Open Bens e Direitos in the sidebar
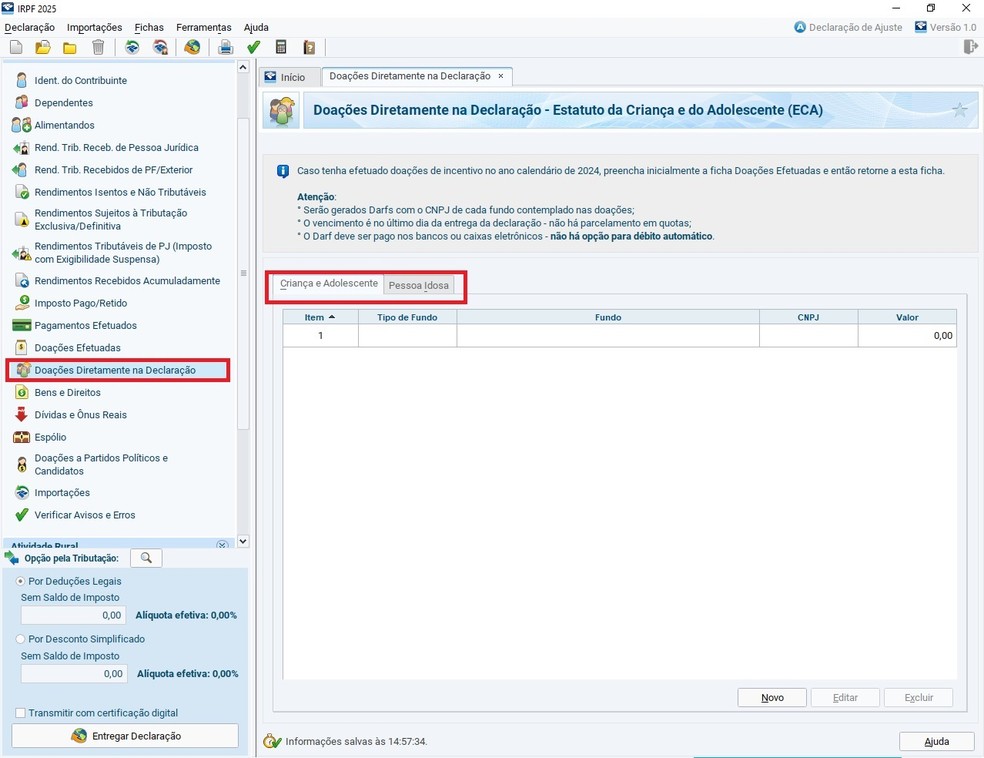 (x=67, y=393)
